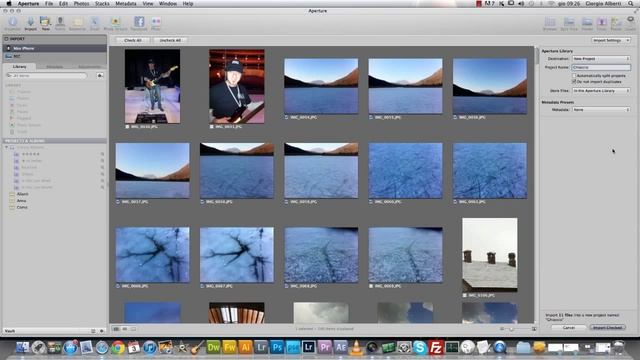
Task: Click into the Project Name field
Action: tap(601, 67)
